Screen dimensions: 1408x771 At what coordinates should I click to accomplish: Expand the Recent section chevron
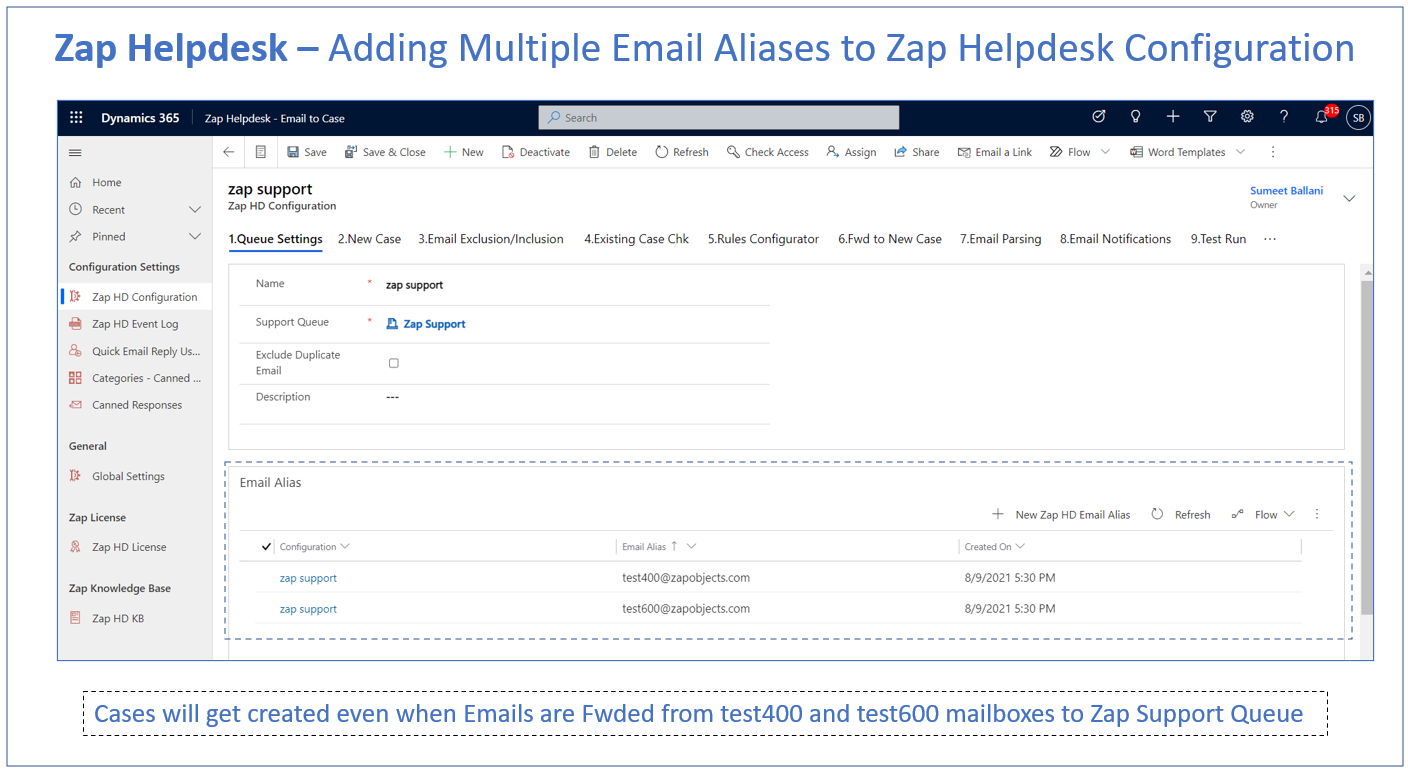coord(195,209)
